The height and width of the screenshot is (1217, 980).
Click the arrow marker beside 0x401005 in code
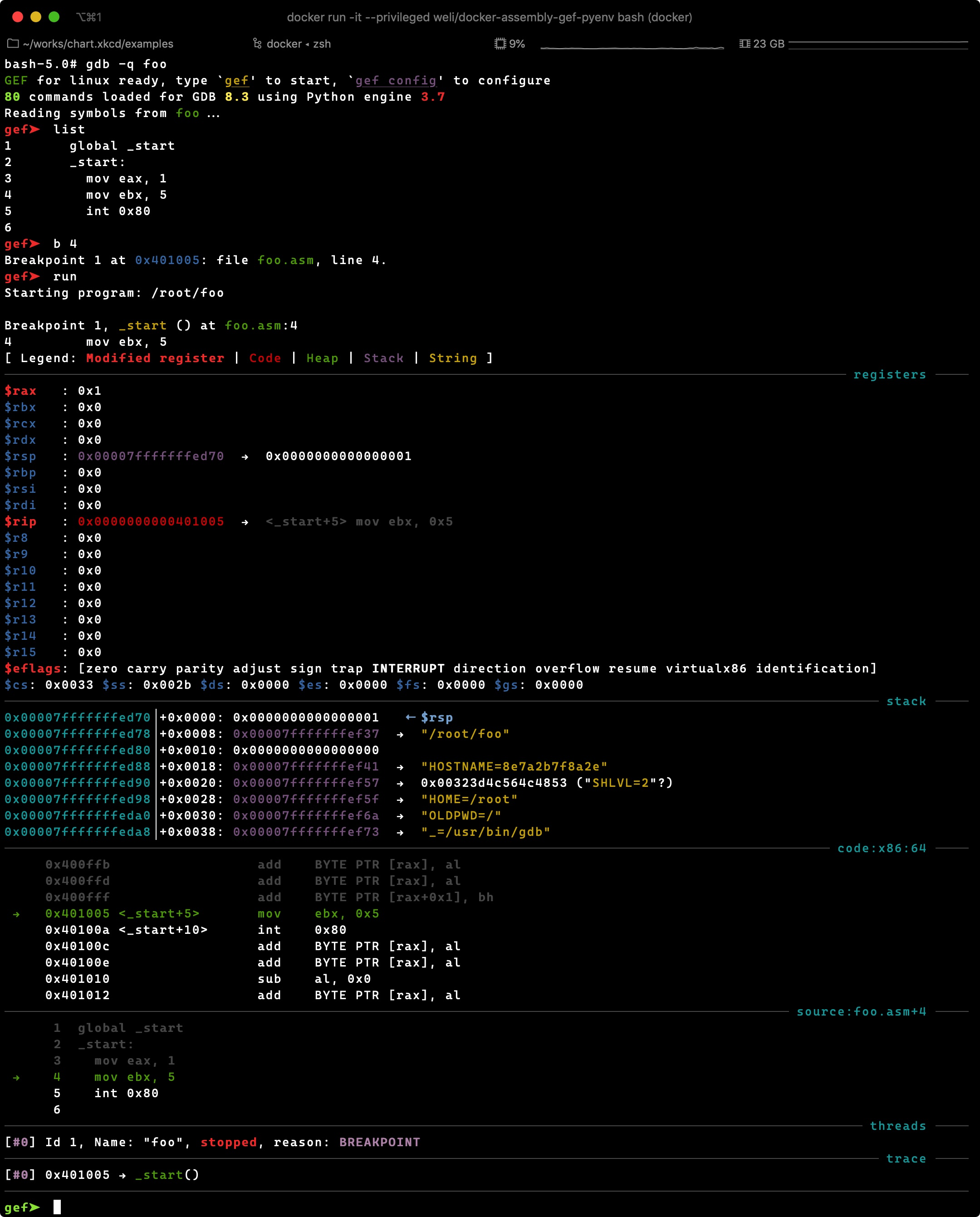[x=16, y=914]
